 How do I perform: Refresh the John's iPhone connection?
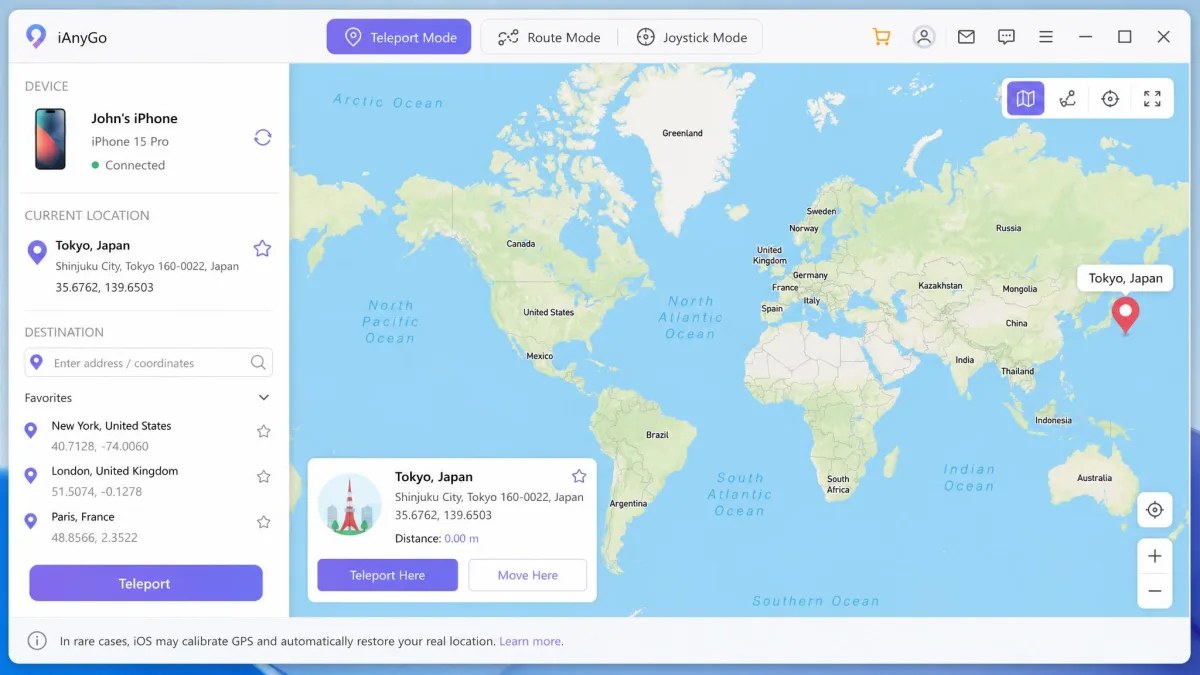(263, 138)
